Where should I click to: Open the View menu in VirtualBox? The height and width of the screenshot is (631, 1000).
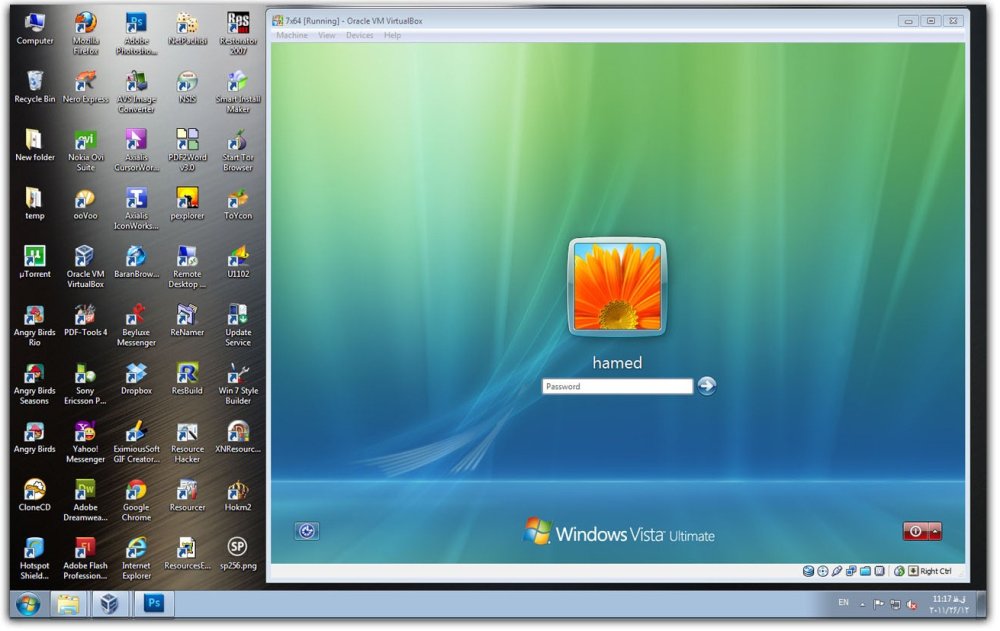[326, 35]
